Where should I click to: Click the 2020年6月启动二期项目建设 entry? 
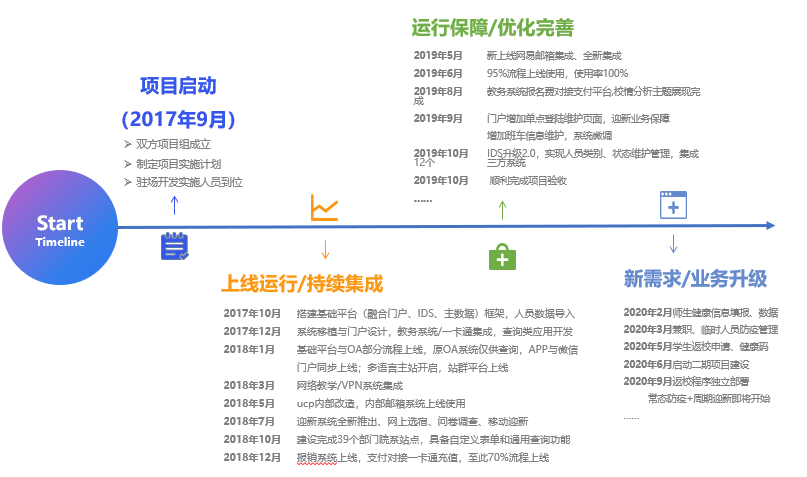coord(686,364)
